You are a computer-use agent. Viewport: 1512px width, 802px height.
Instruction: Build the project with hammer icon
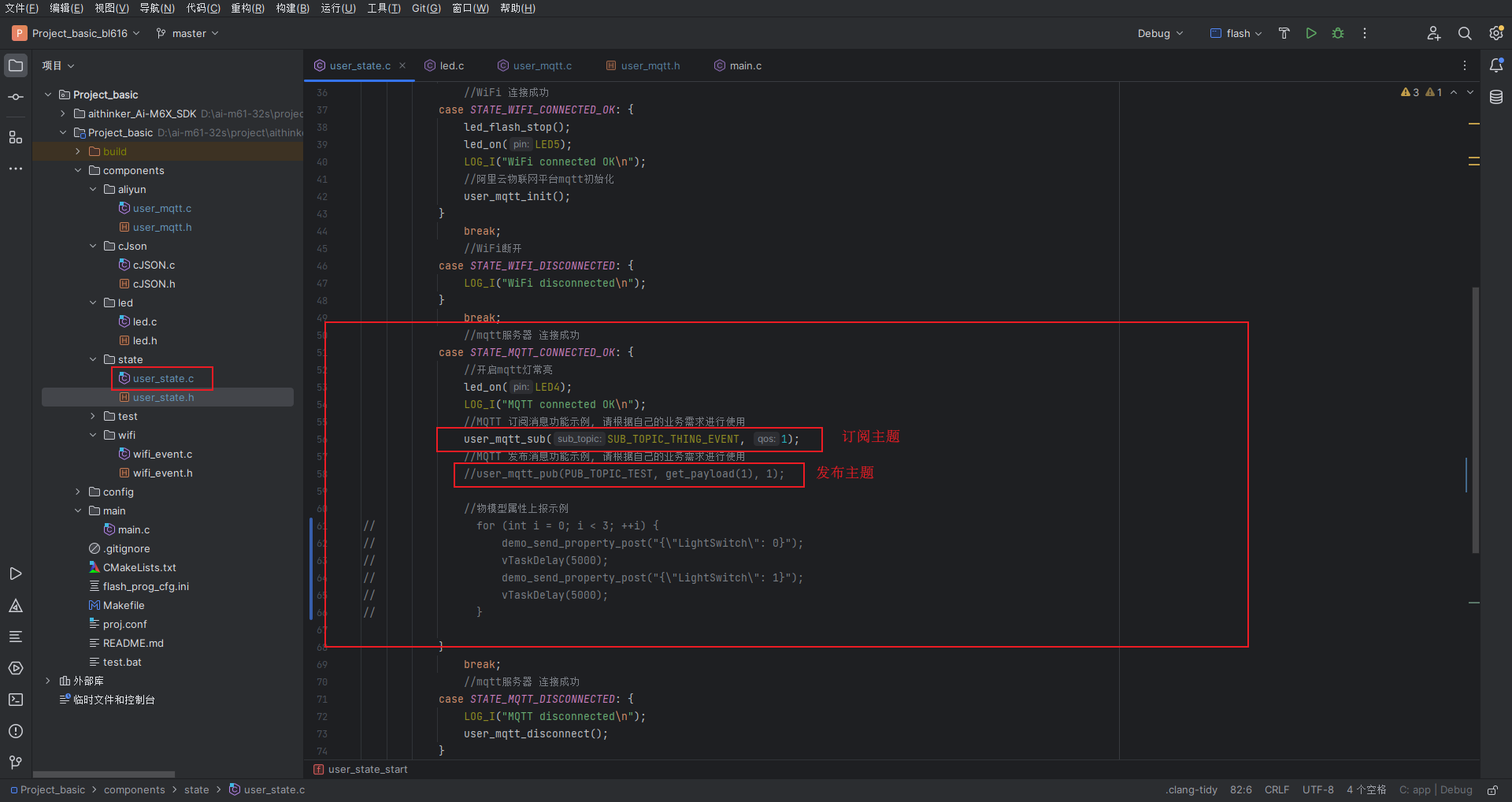pos(1284,33)
